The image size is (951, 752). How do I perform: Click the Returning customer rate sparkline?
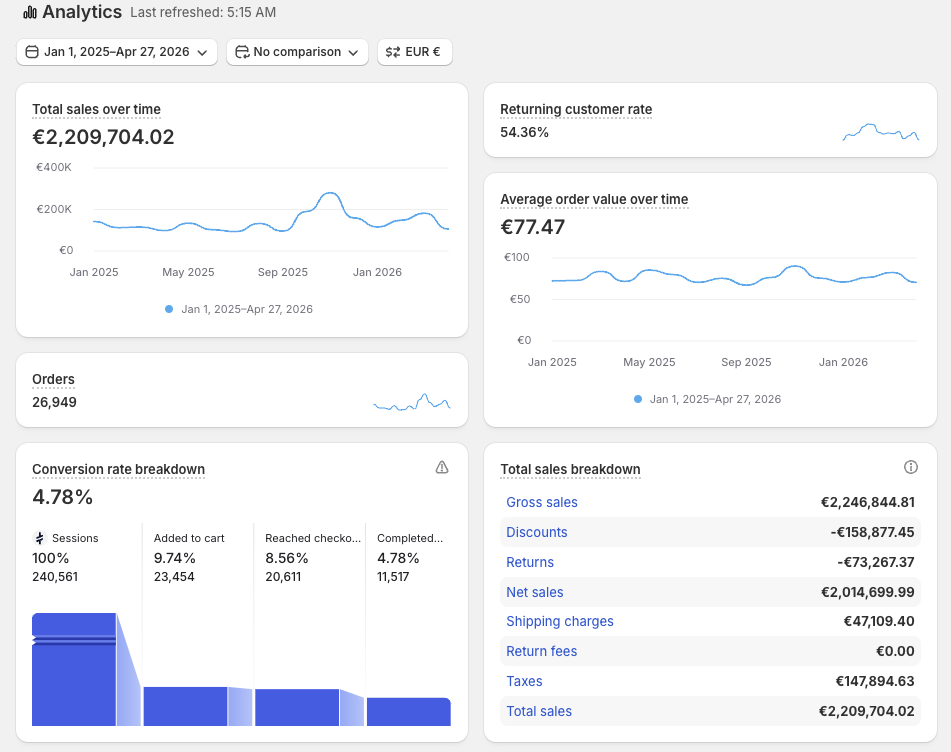point(881,132)
